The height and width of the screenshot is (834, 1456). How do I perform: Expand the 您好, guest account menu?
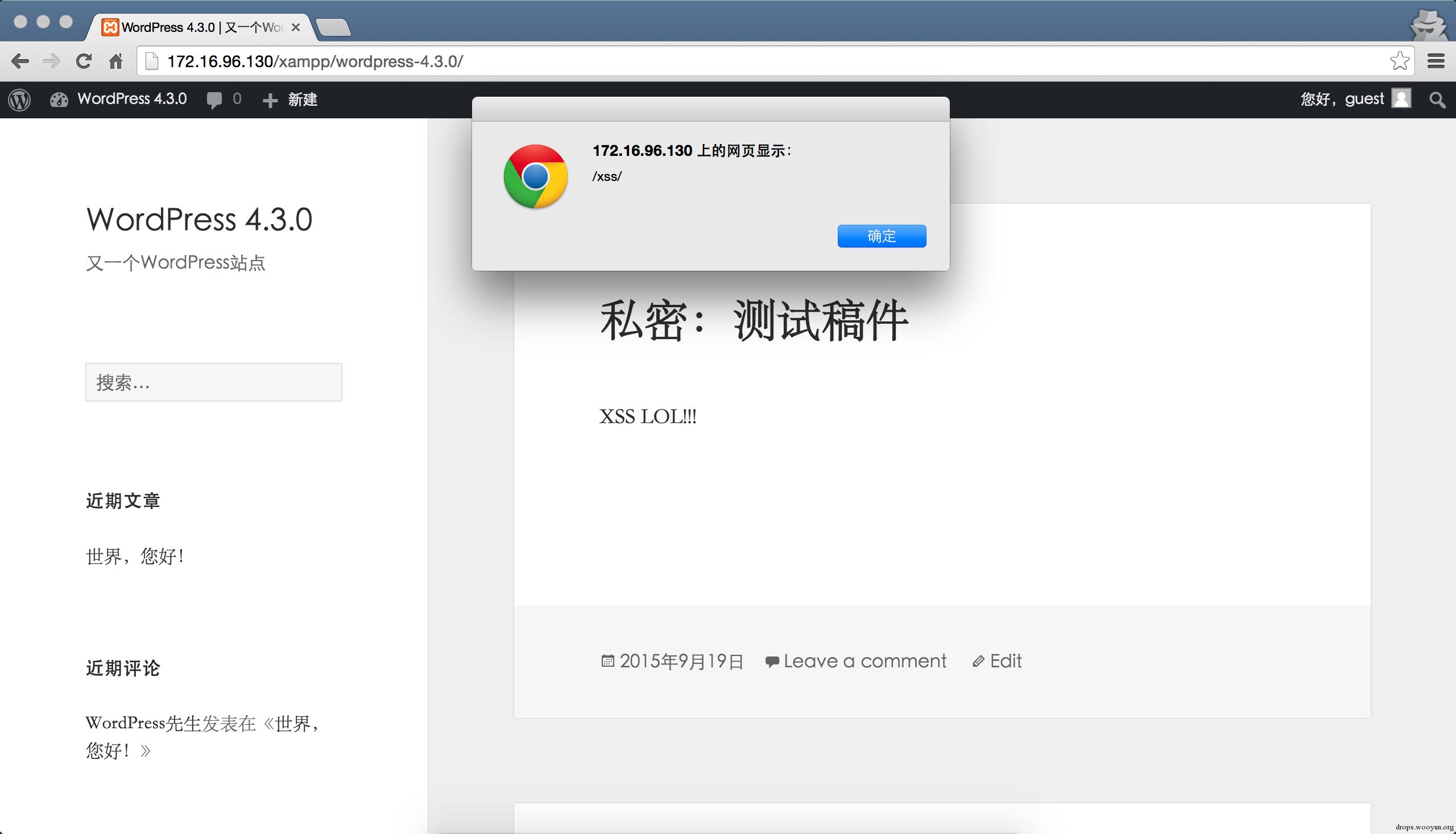point(1342,99)
